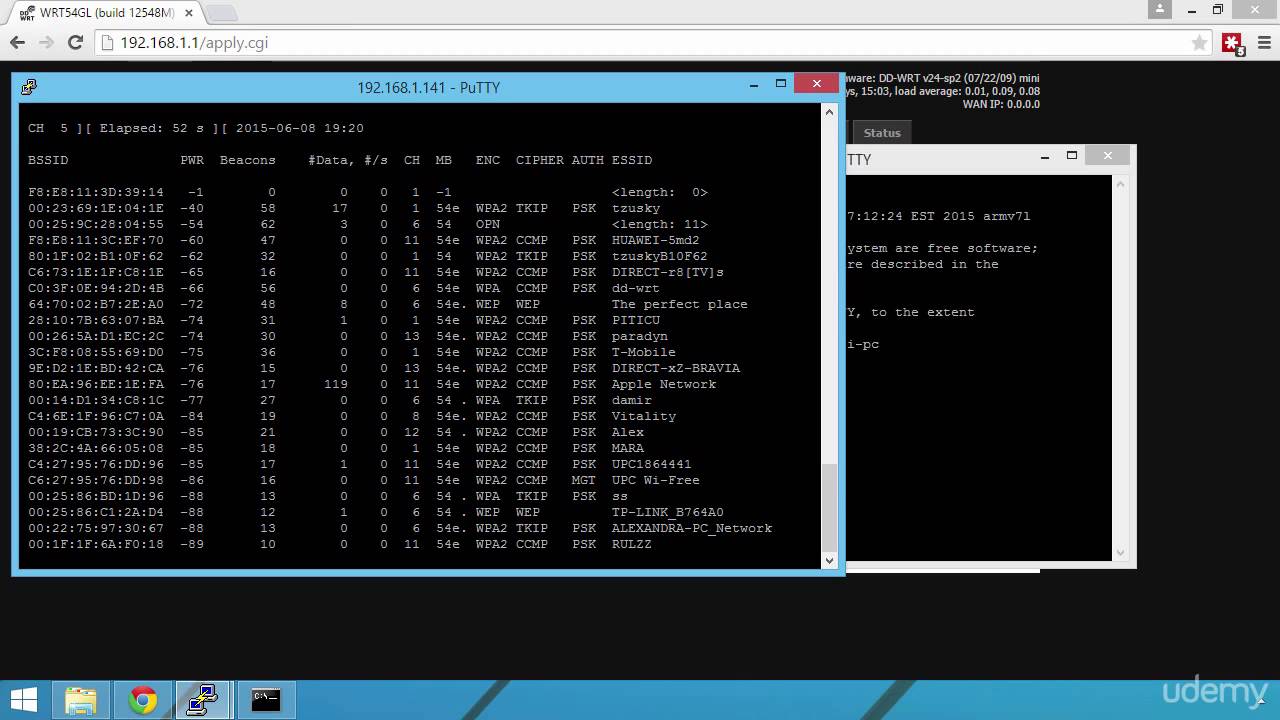This screenshot has height=720, width=1280.
Task: Reload the 192.168.1.1 page
Action: [x=75, y=43]
